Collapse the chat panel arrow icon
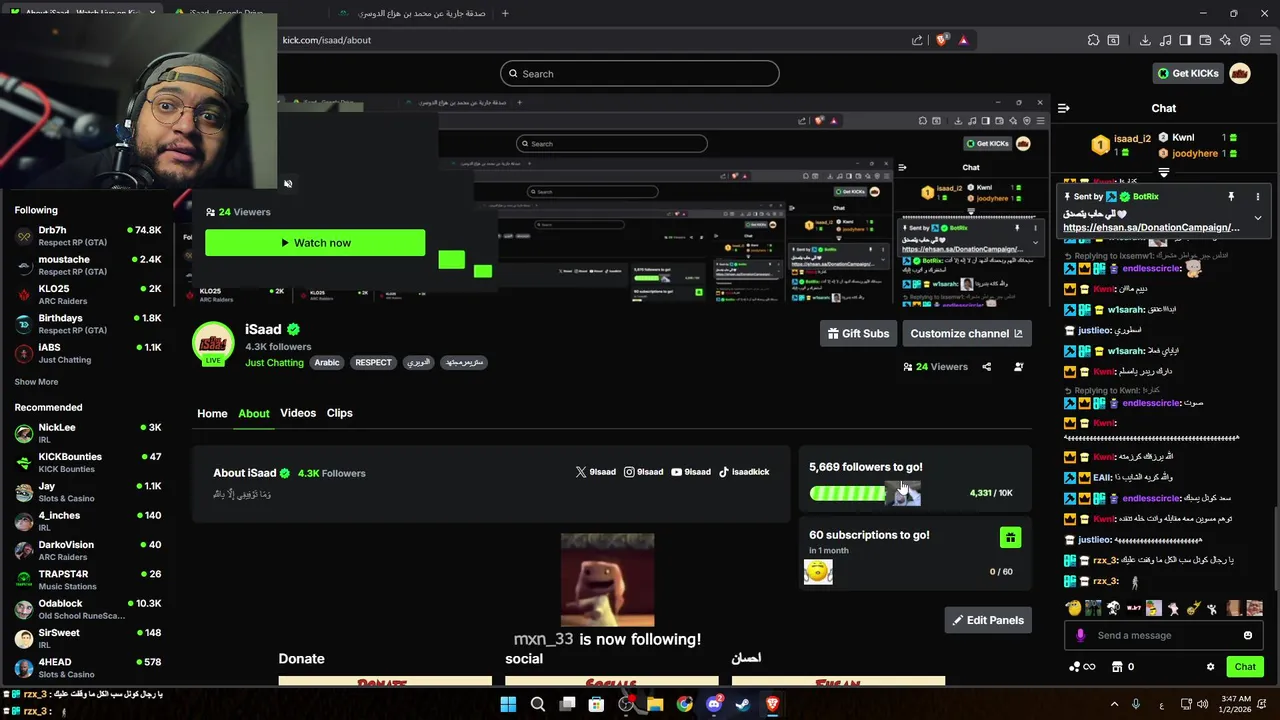The image size is (1280, 720). pos(1064,108)
